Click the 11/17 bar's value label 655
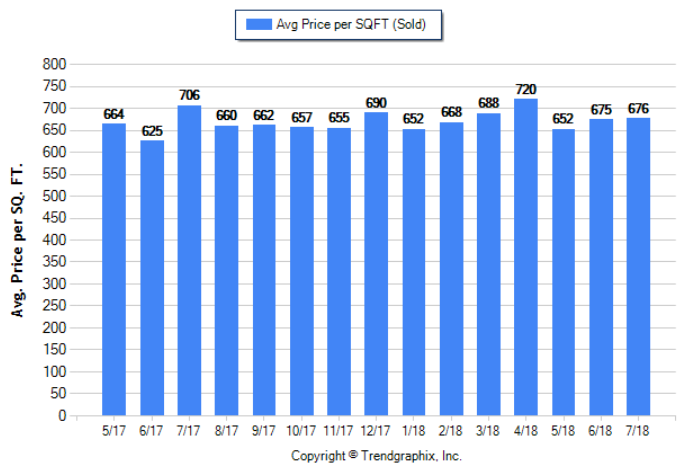Screen dimensions: 699x470 click(x=339, y=118)
